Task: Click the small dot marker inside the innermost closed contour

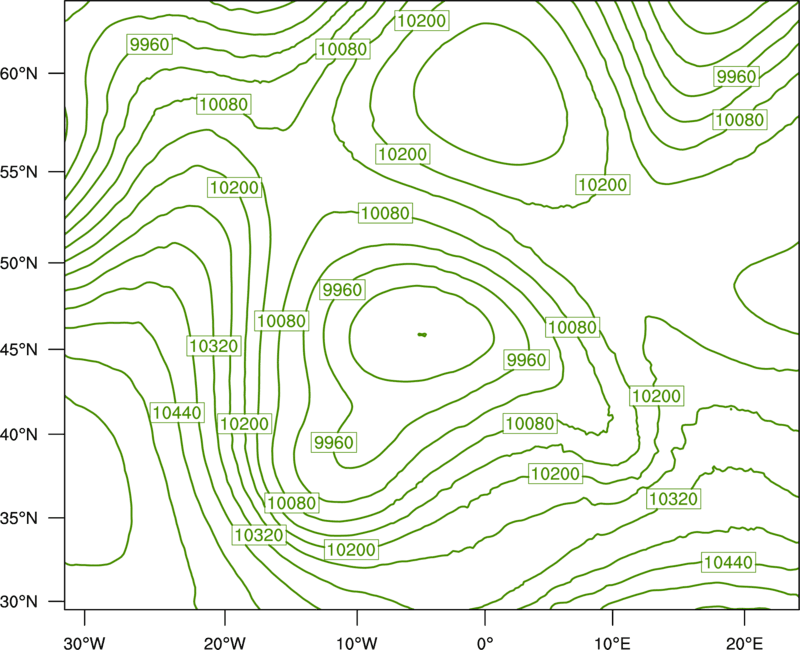Action: pyautogui.click(x=422, y=335)
